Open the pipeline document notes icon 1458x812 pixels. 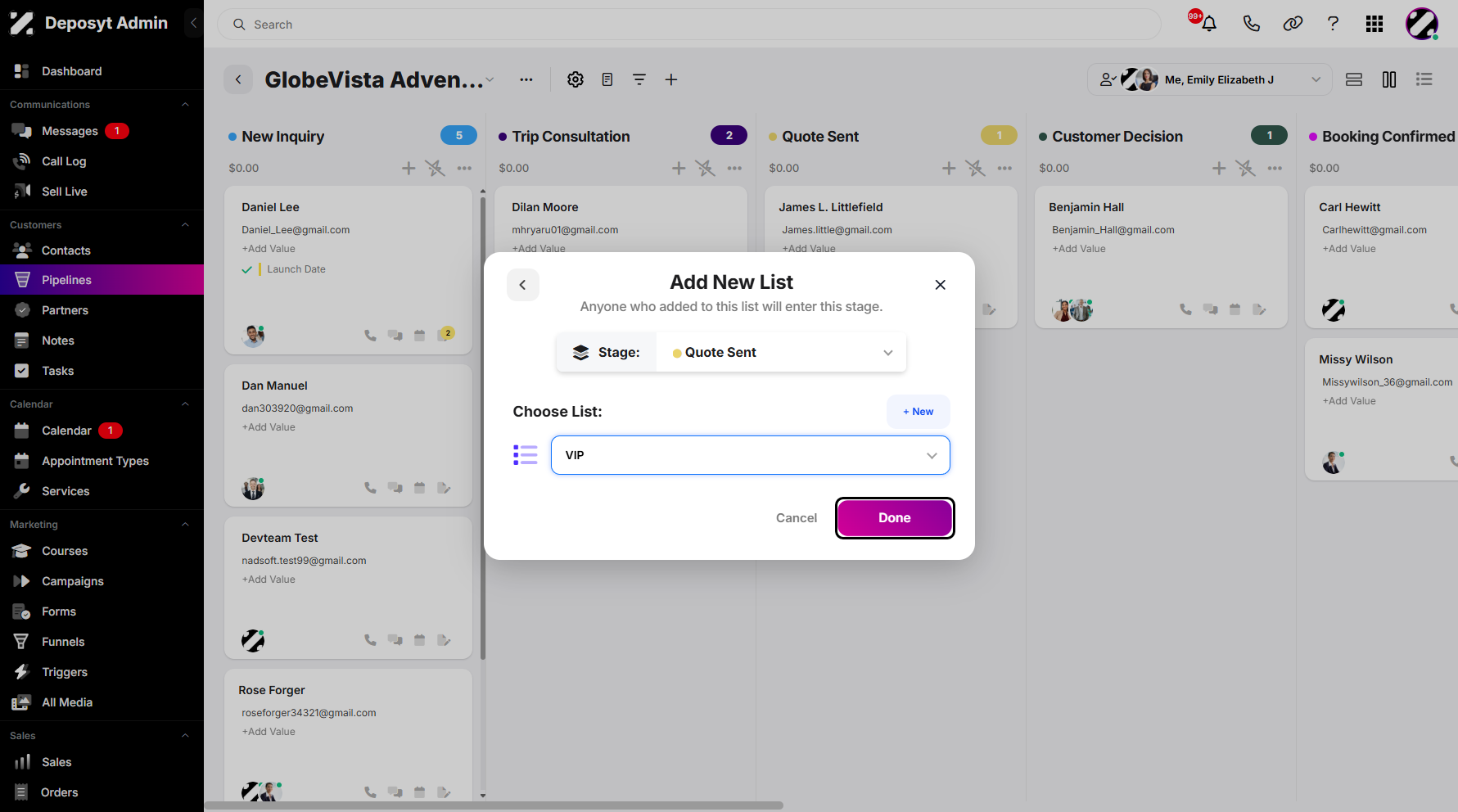click(x=607, y=79)
